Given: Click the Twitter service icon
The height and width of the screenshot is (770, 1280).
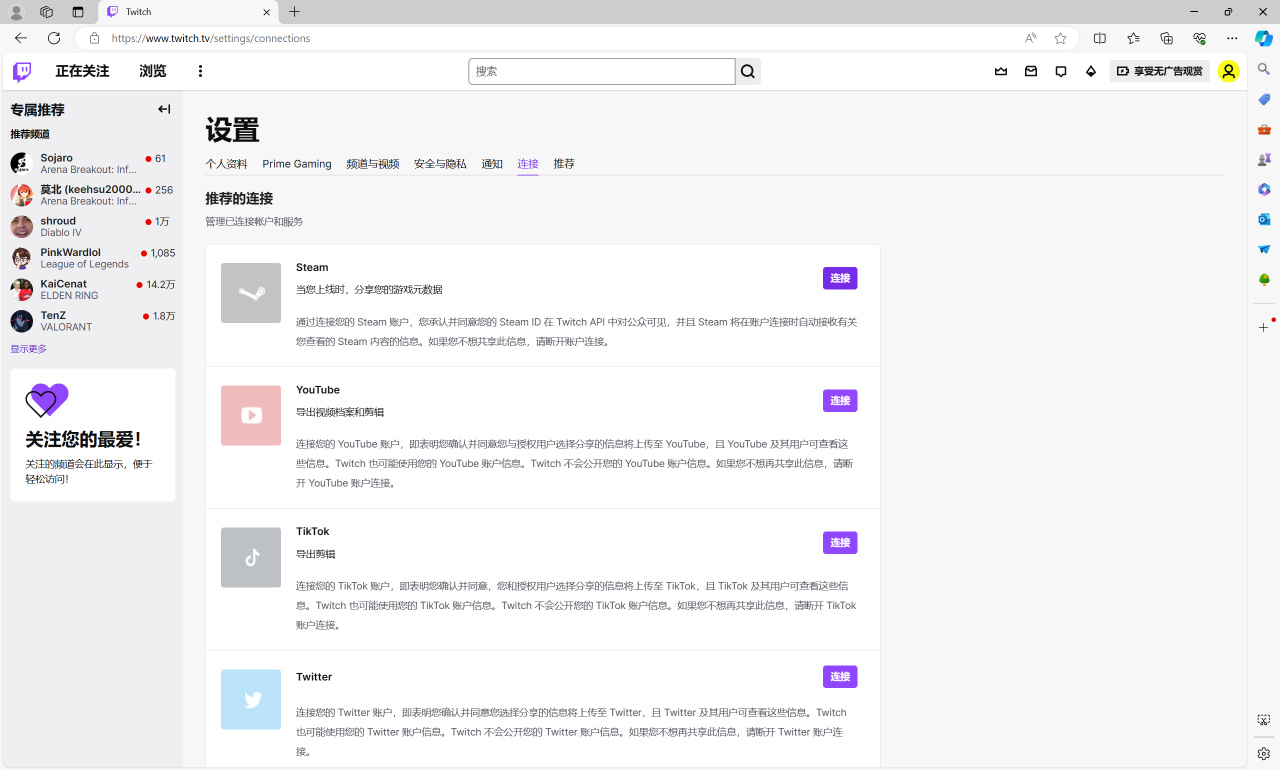Looking at the screenshot, I should click(251, 699).
